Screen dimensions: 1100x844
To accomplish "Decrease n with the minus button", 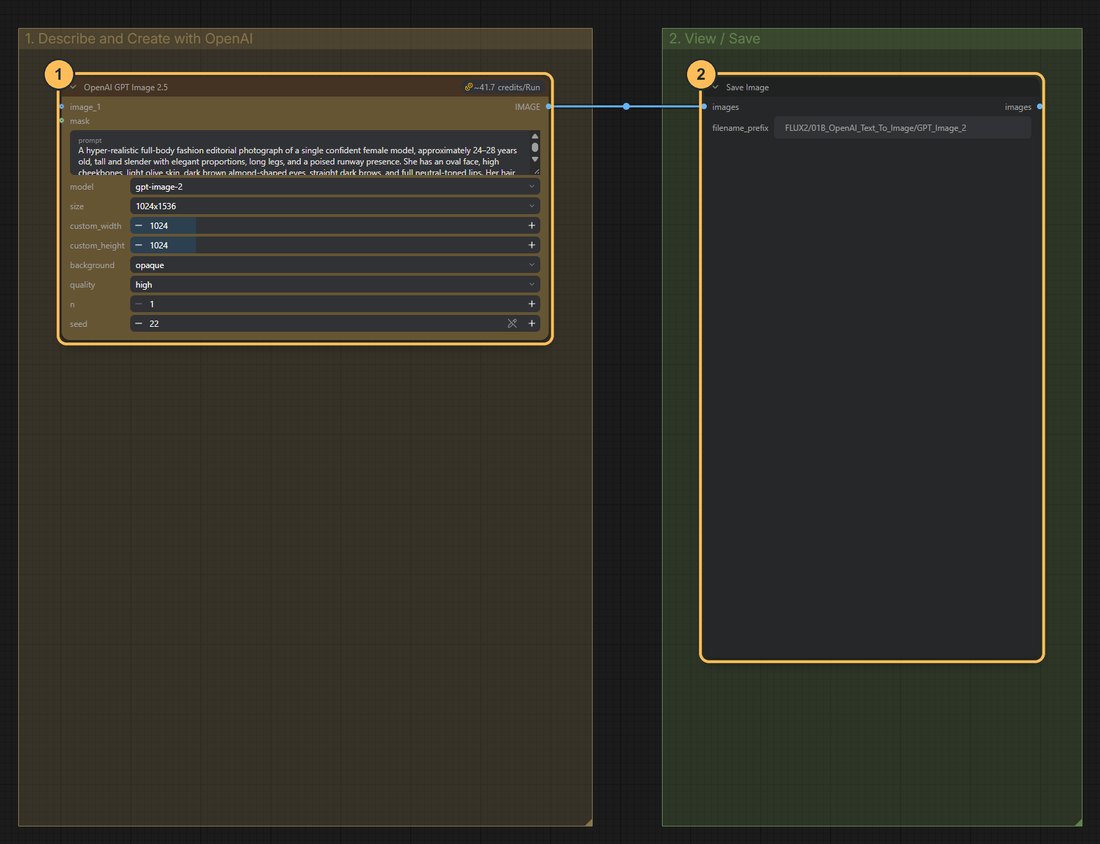I will 138,304.
